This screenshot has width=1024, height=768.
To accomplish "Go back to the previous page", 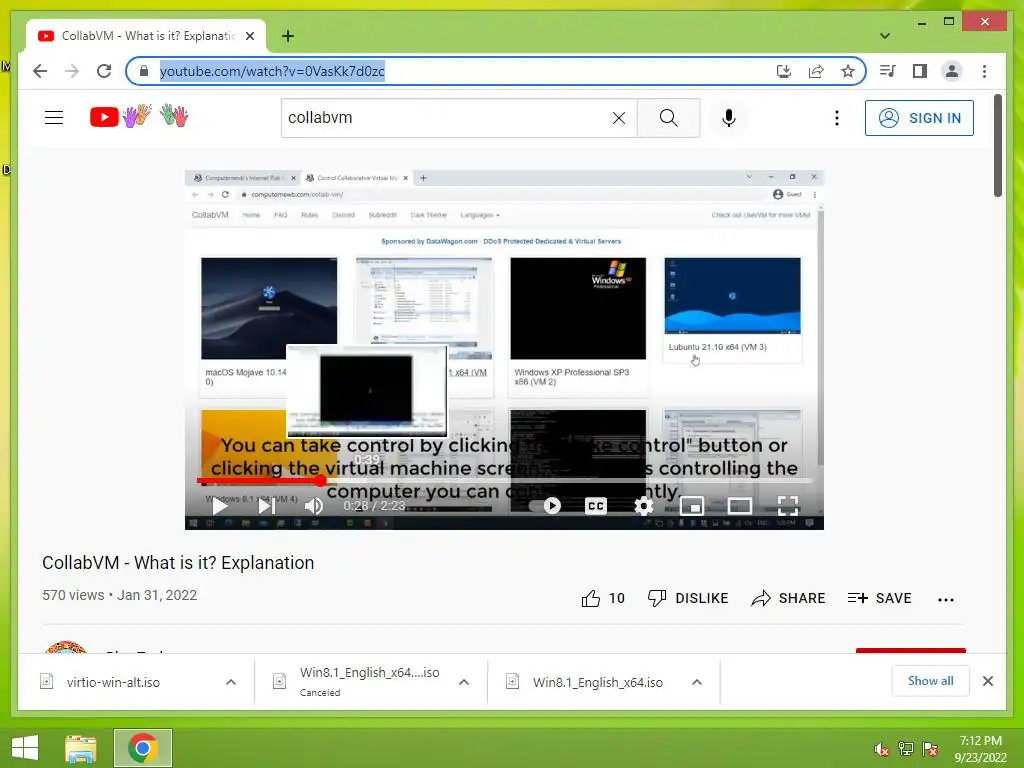I will (40, 71).
